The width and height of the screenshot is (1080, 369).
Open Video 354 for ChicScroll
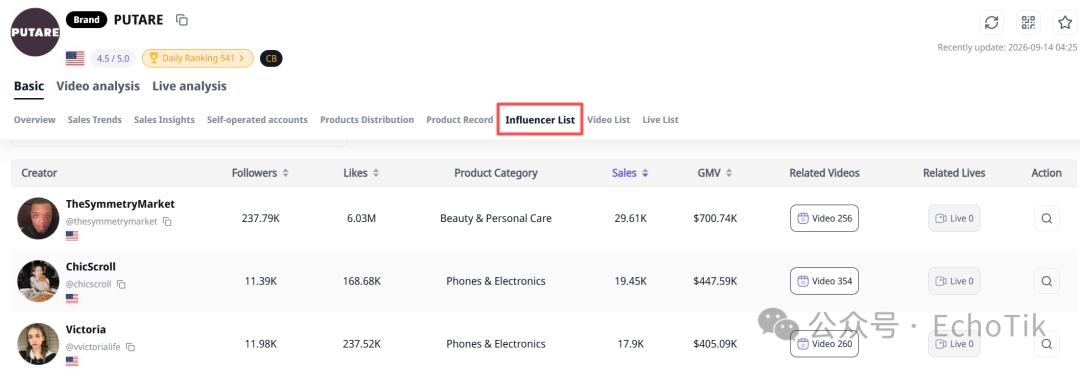pyautogui.click(x=824, y=281)
